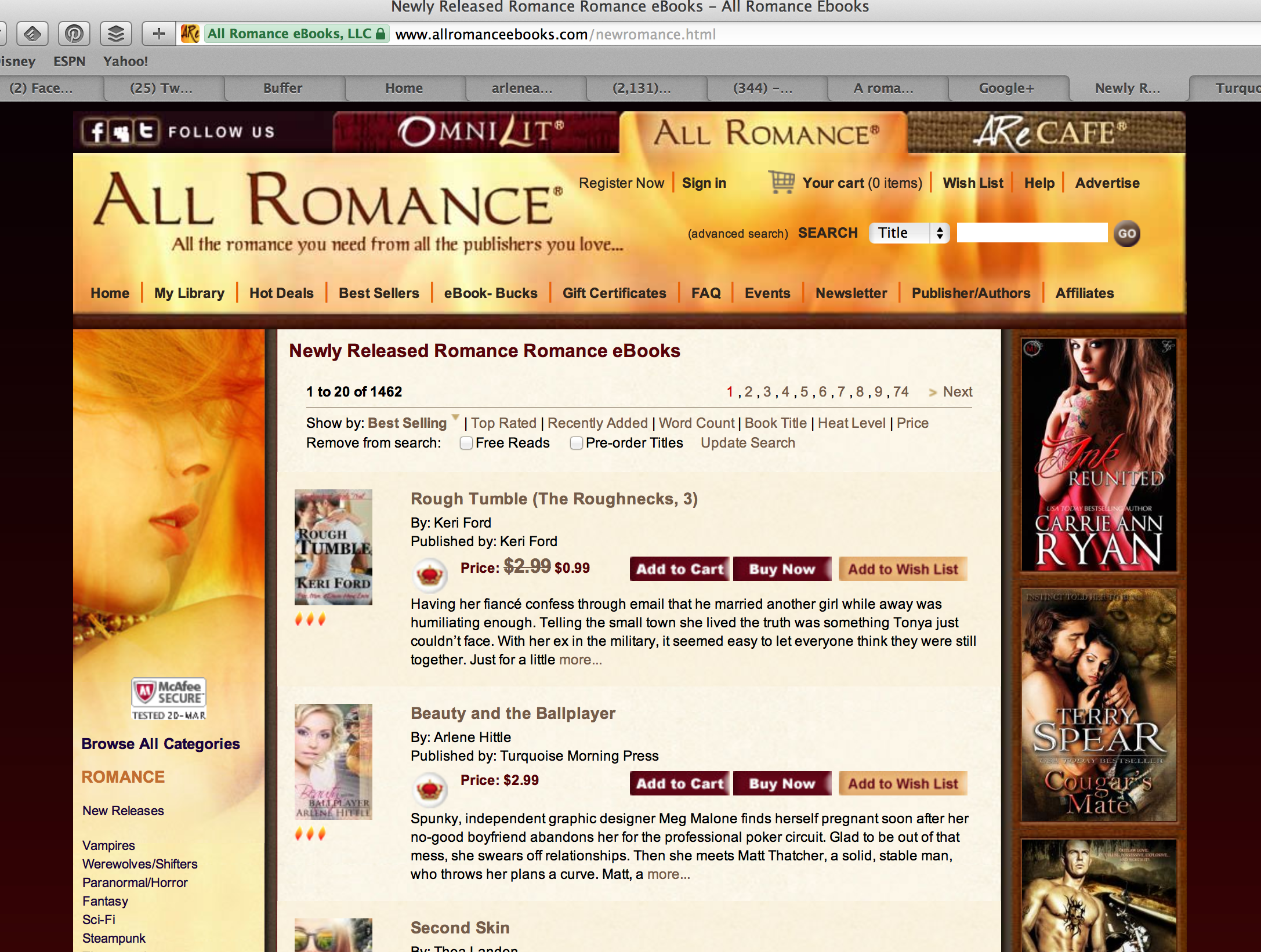Click the All Romance main logo

click(328, 199)
